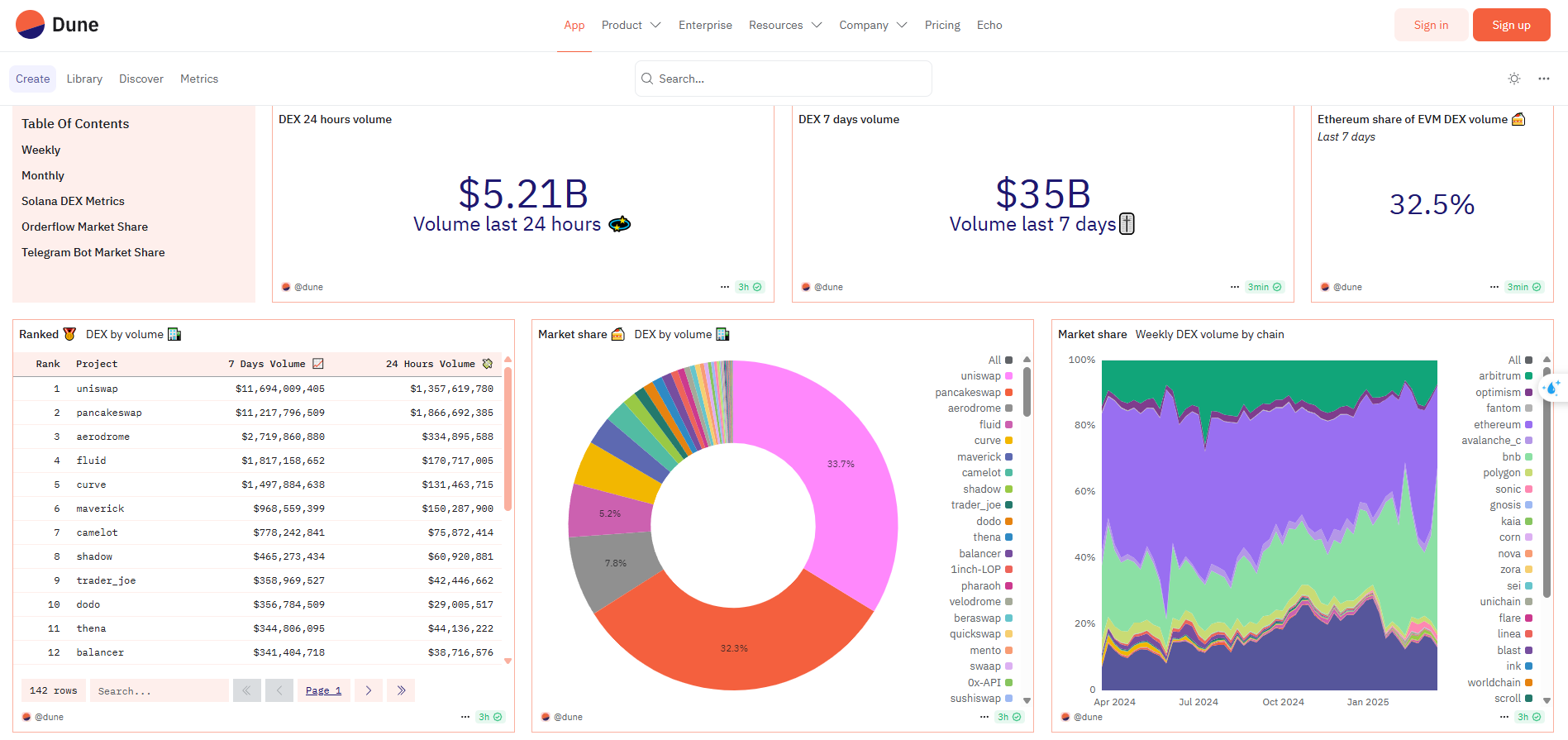Click the 3min refresh status on DEX 7 days card
The width and height of the screenshot is (1568, 740).
pyautogui.click(x=1265, y=287)
